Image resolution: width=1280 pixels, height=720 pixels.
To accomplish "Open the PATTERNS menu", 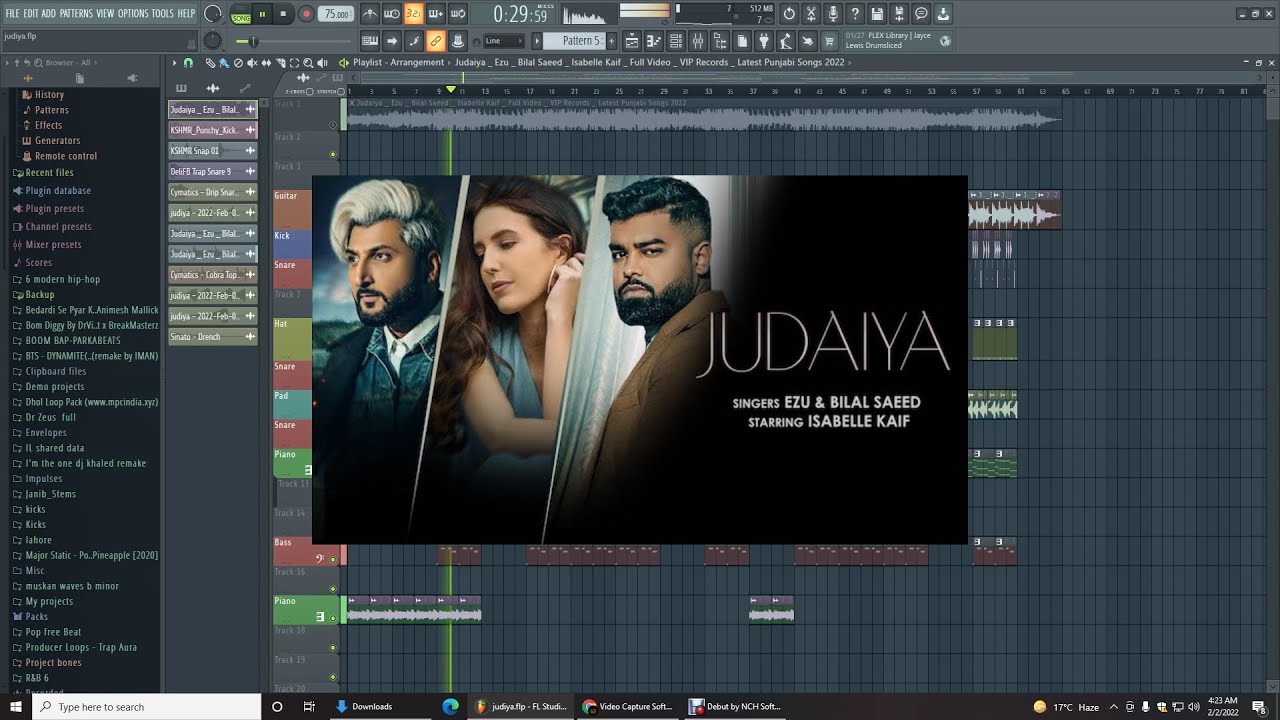I will (76, 13).
